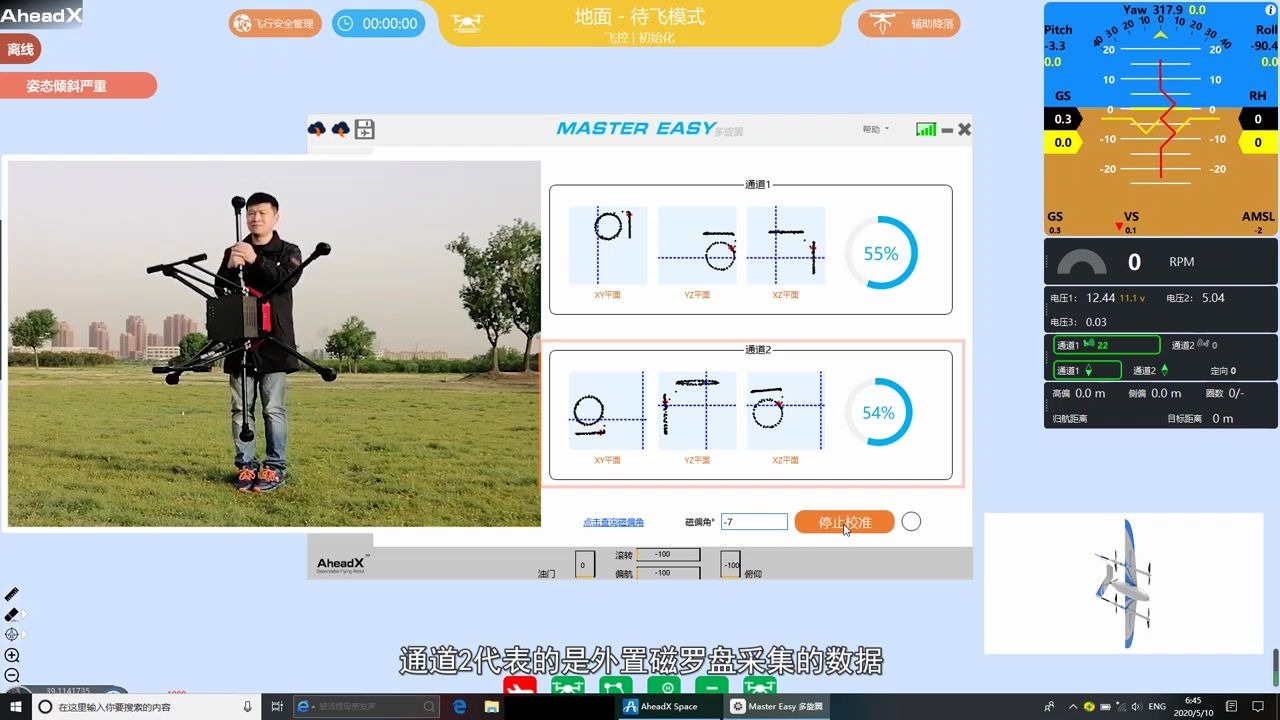This screenshot has height=720, width=1280.
Task: Click the 通道2 YZ平面 calibration plot
Action: coord(697,411)
